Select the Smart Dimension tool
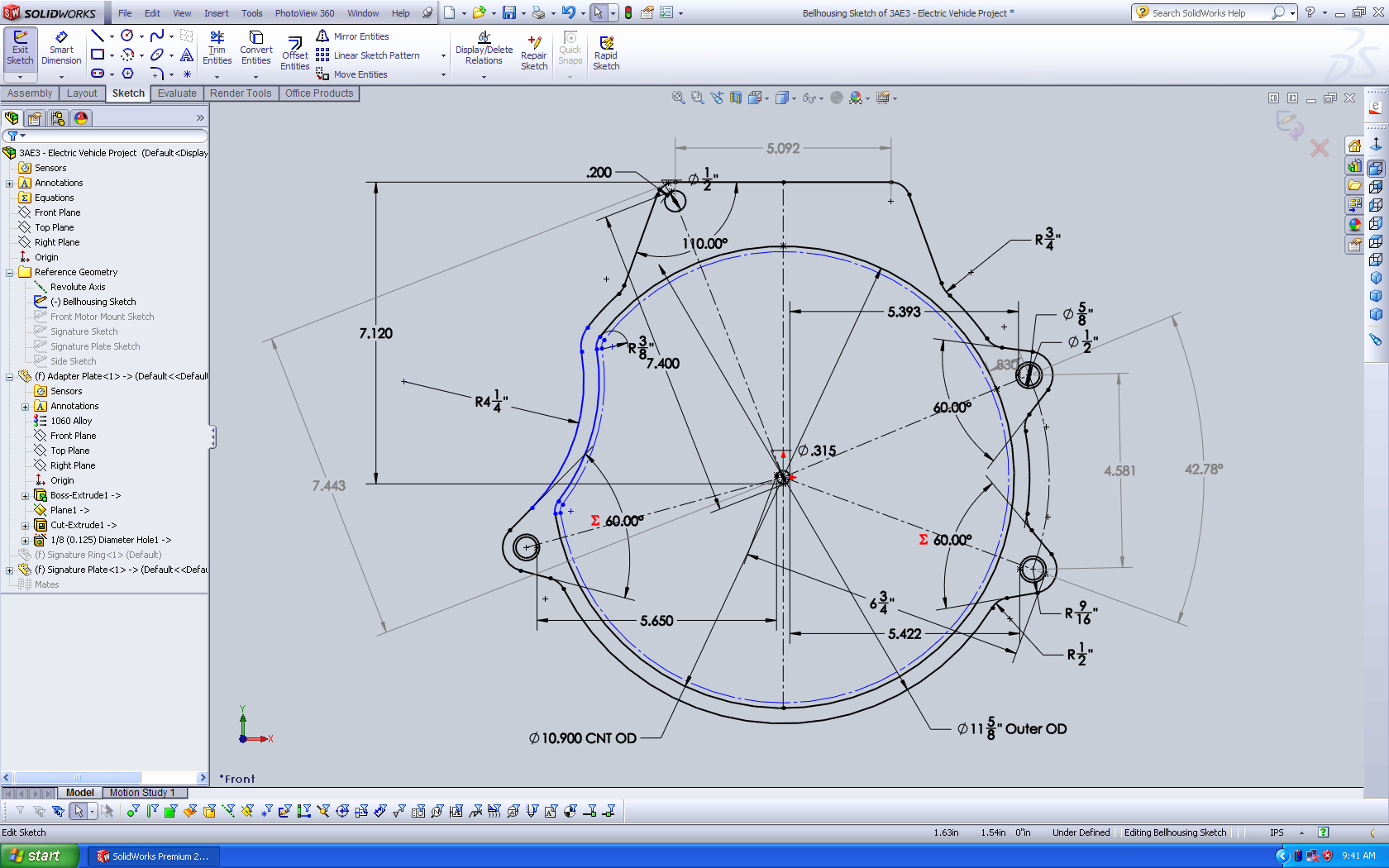Screen dimensions: 1389x868 click(61, 49)
